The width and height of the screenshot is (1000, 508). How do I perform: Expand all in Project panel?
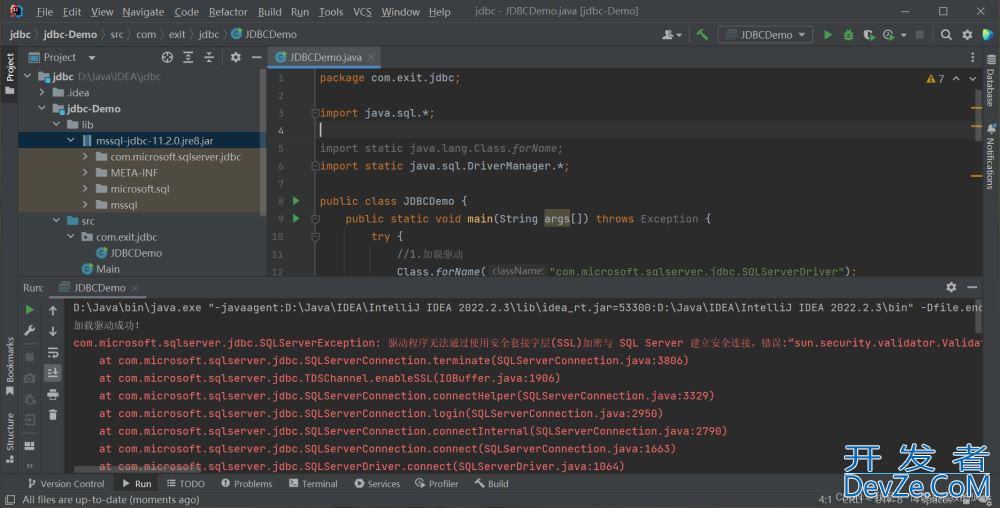(188, 57)
